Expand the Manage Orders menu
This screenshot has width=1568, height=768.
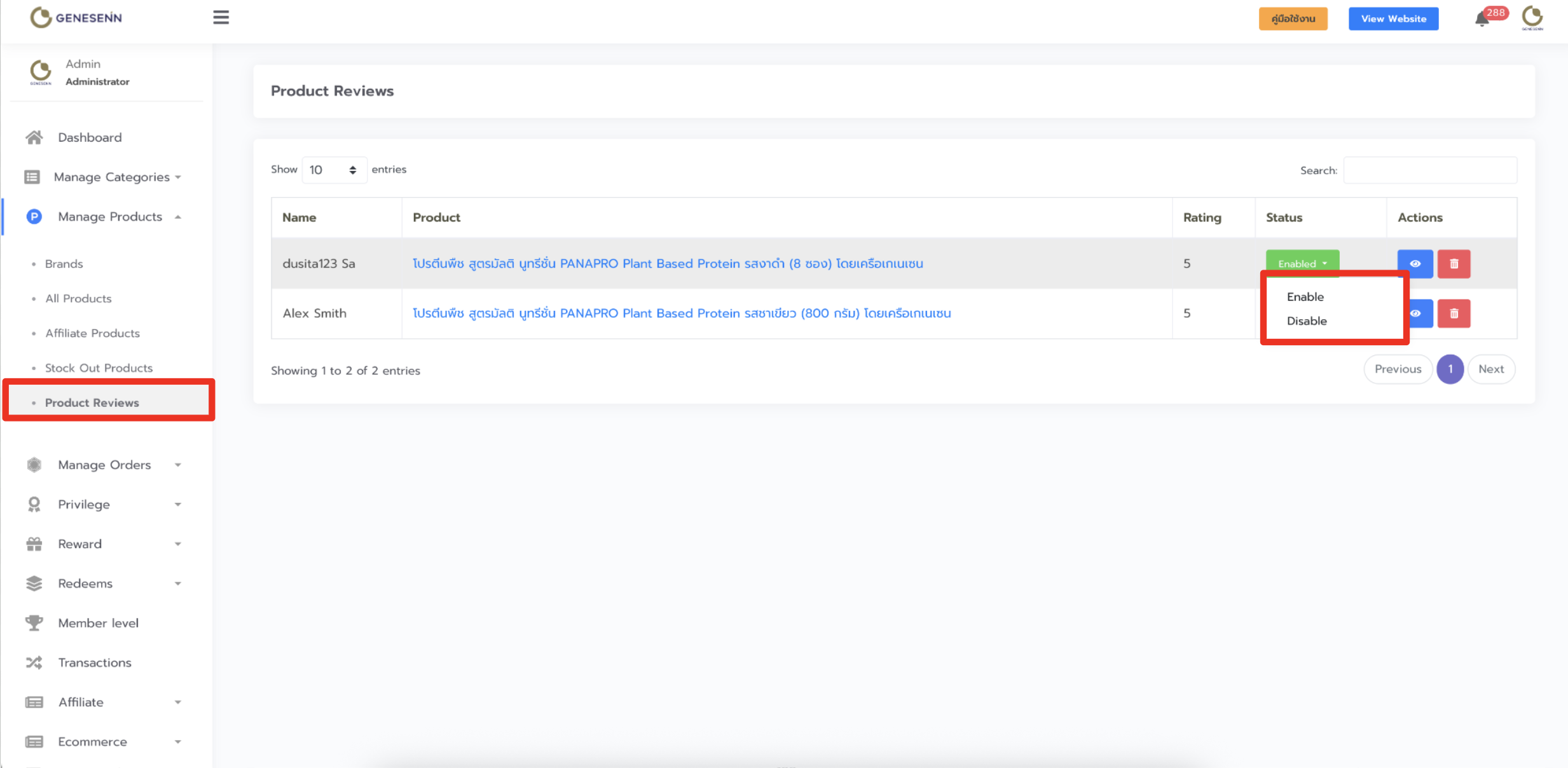[104, 465]
